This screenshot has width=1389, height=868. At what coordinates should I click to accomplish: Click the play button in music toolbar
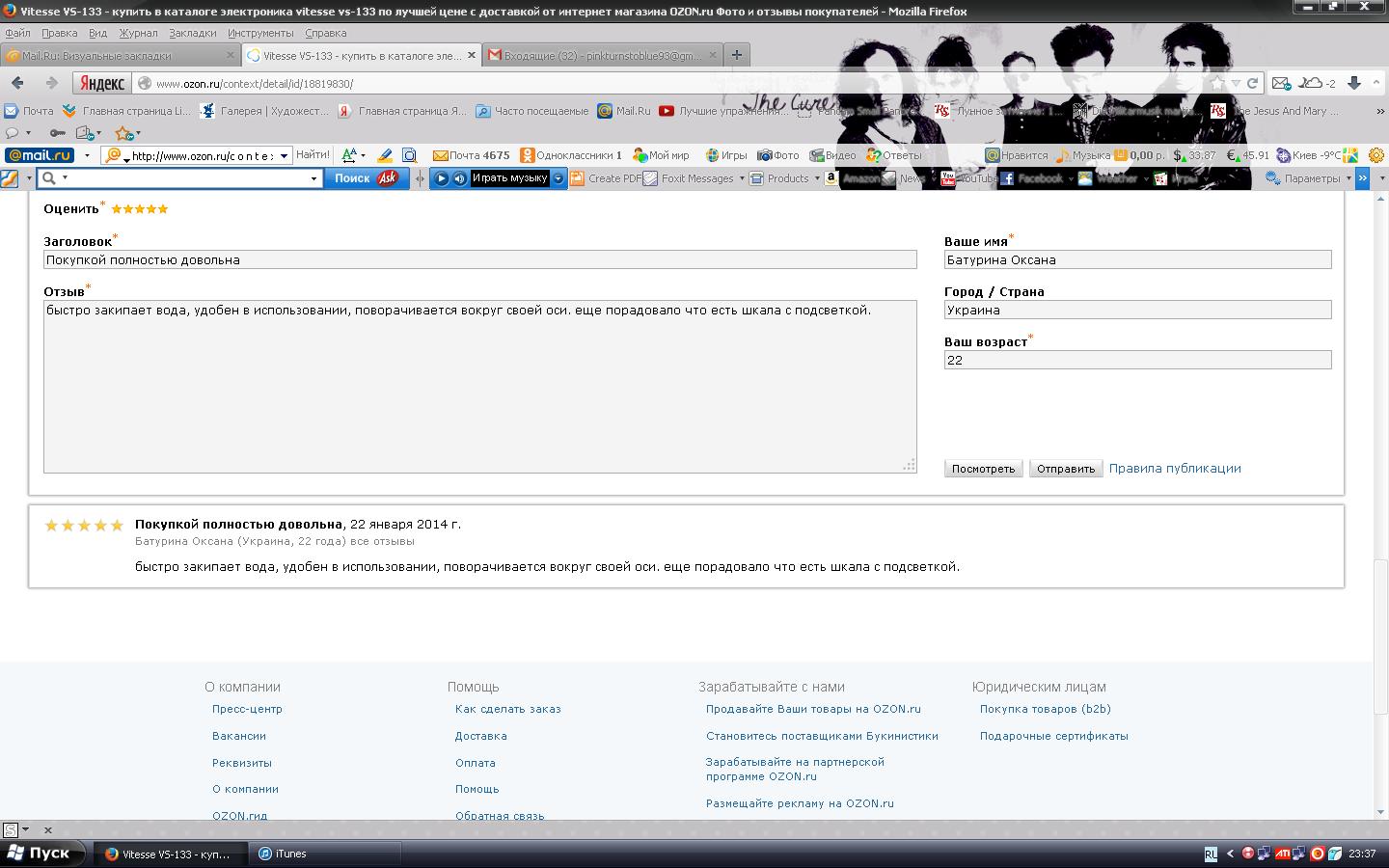pyautogui.click(x=441, y=178)
